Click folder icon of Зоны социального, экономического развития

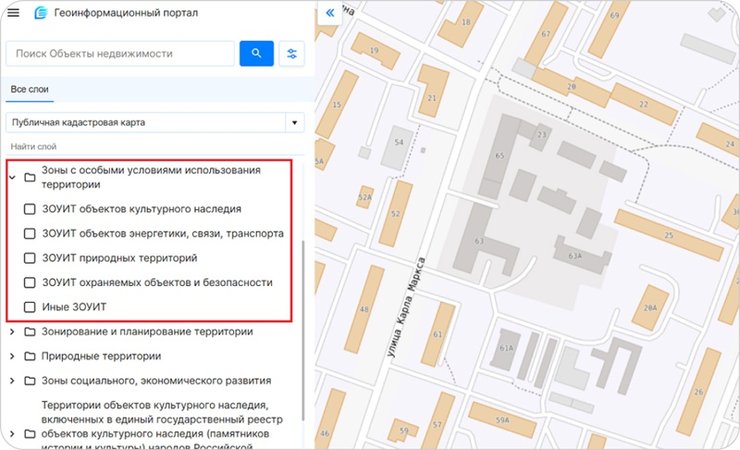pyautogui.click(x=30, y=381)
